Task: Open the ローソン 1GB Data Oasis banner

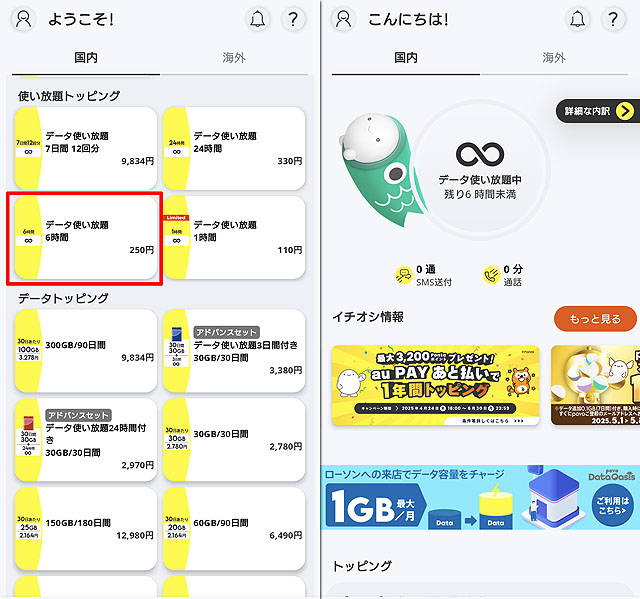Action: tap(480, 497)
